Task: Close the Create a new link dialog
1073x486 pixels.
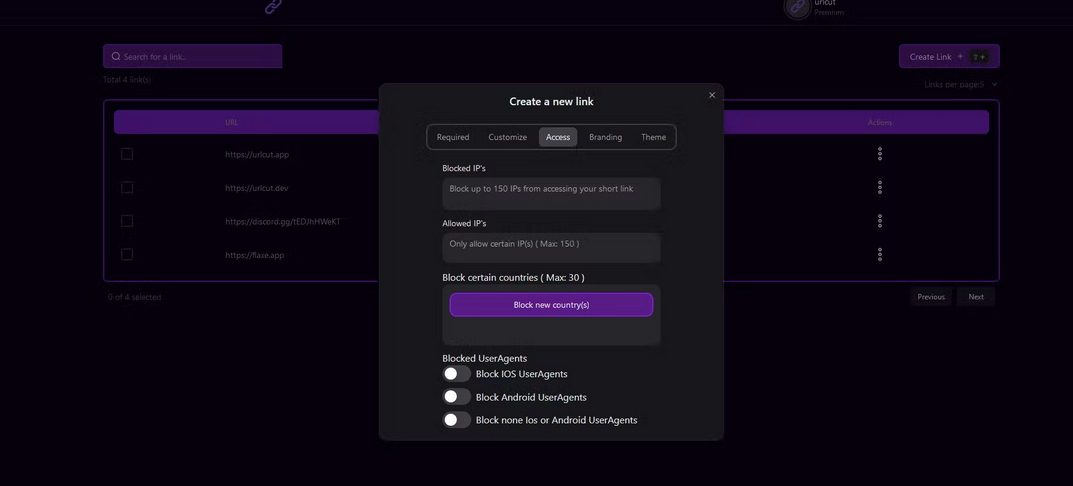Action: (x=712, y=95)
